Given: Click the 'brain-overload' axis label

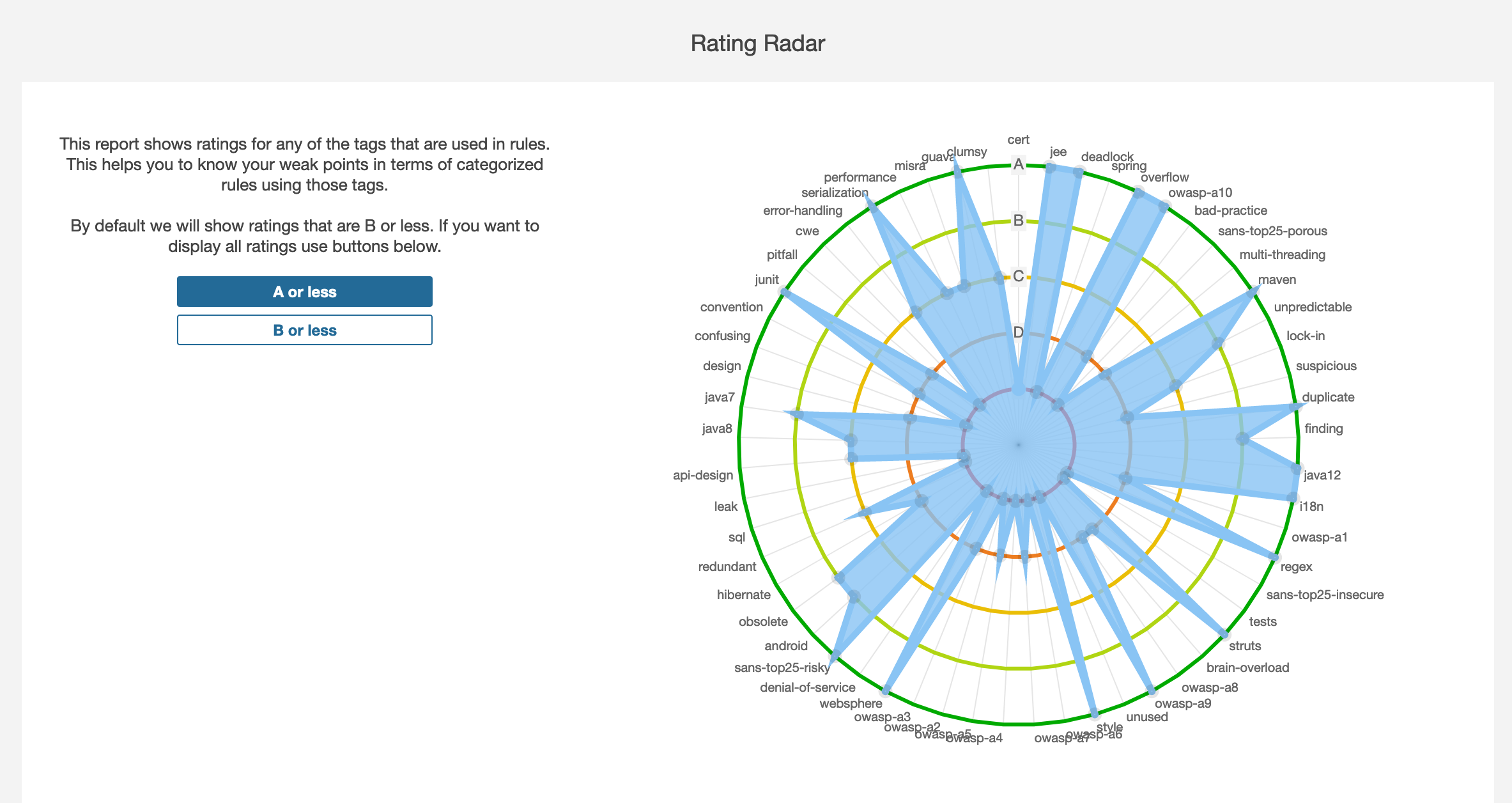Looking at the screenshot, I should pyautogui.click(x=1247, y=667).
